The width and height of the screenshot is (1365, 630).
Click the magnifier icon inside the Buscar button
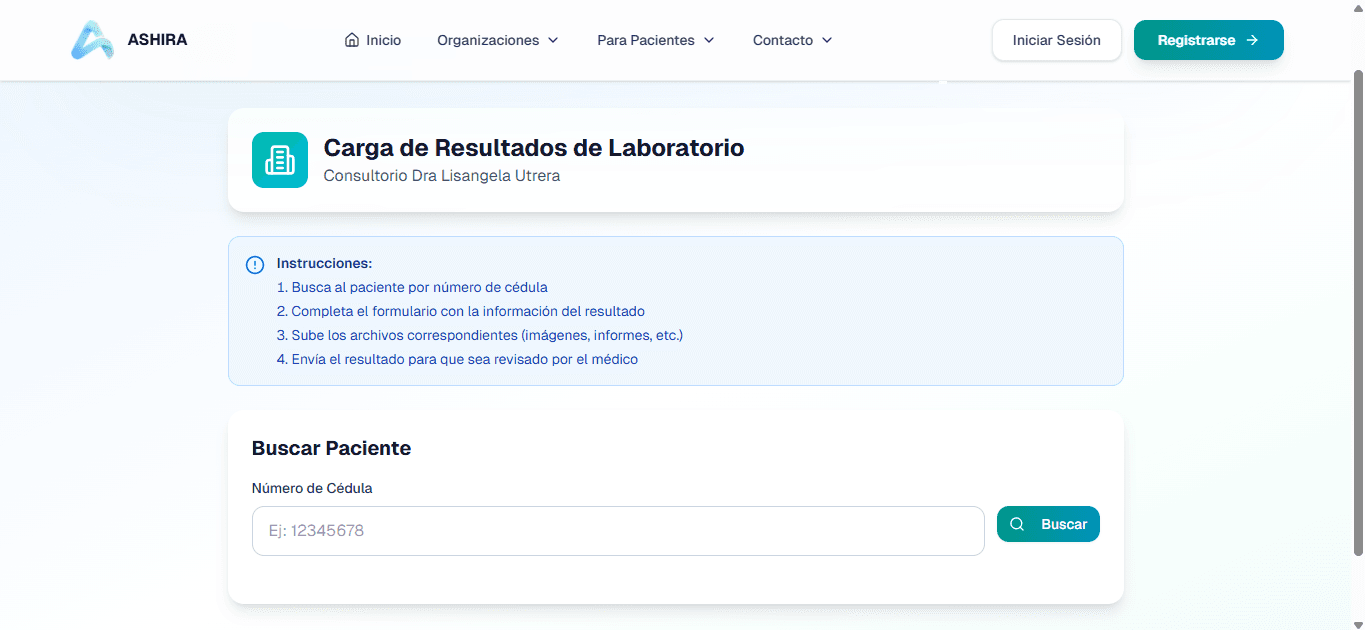point(1017,523)
